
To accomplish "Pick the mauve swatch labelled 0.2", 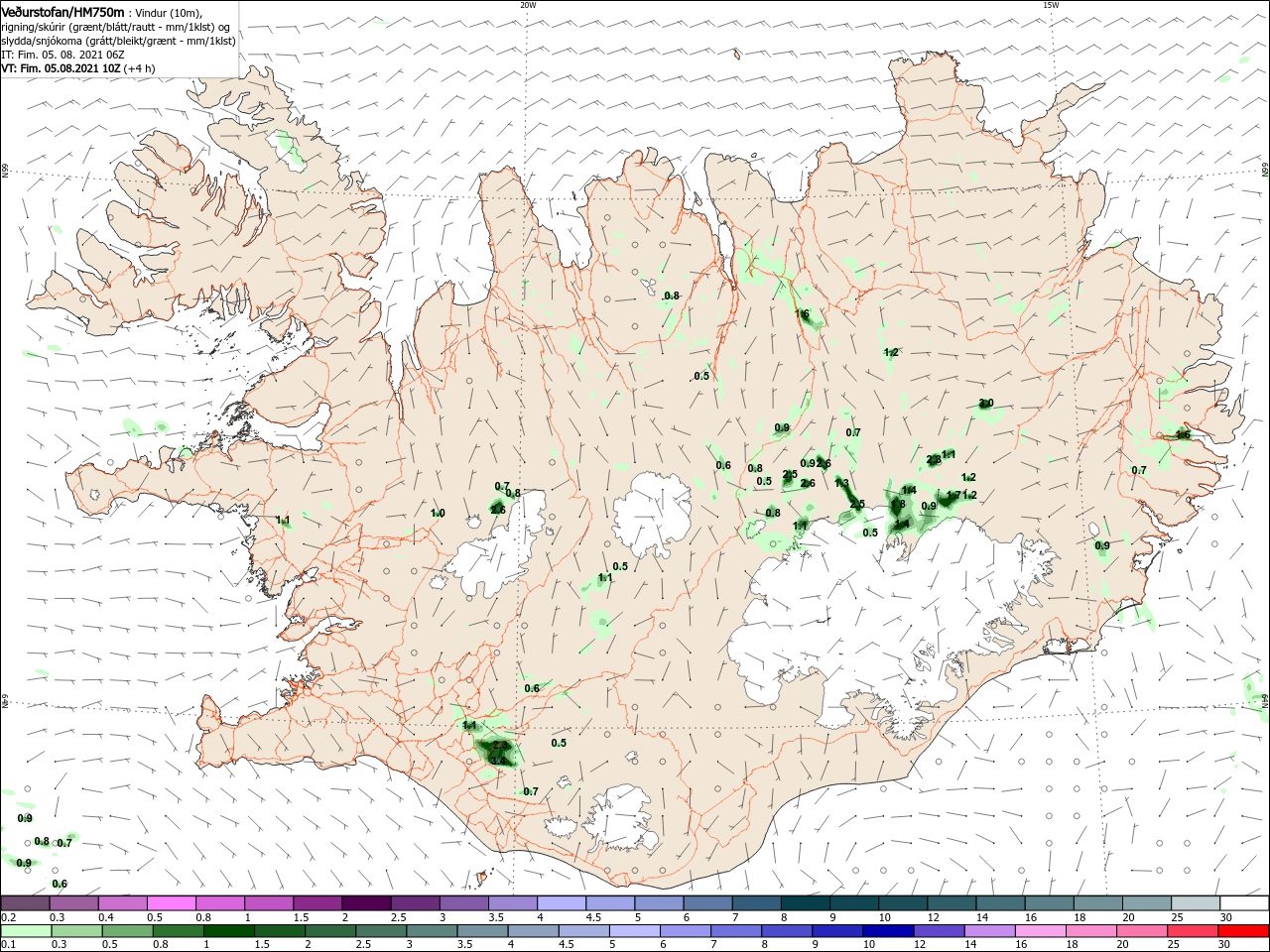I will click(x=25, y=902).
